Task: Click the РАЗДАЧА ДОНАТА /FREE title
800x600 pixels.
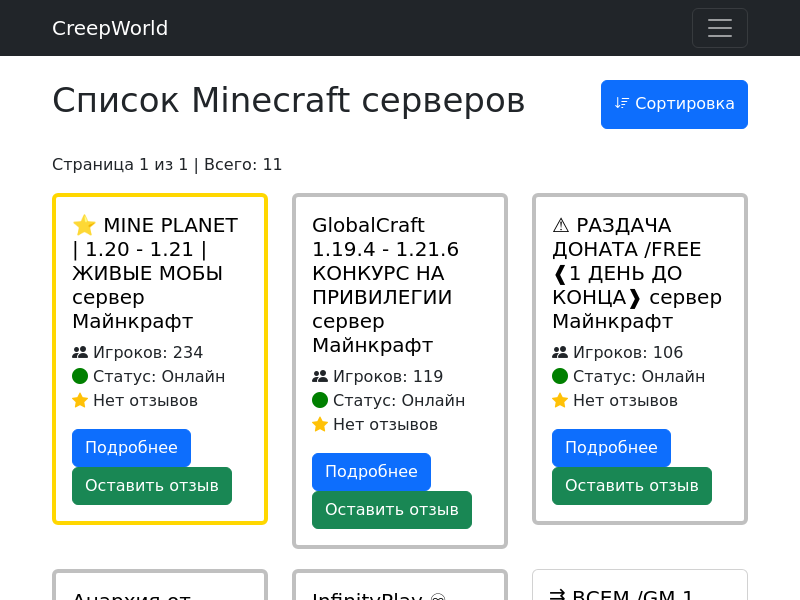Action: [x=637, y=273]
